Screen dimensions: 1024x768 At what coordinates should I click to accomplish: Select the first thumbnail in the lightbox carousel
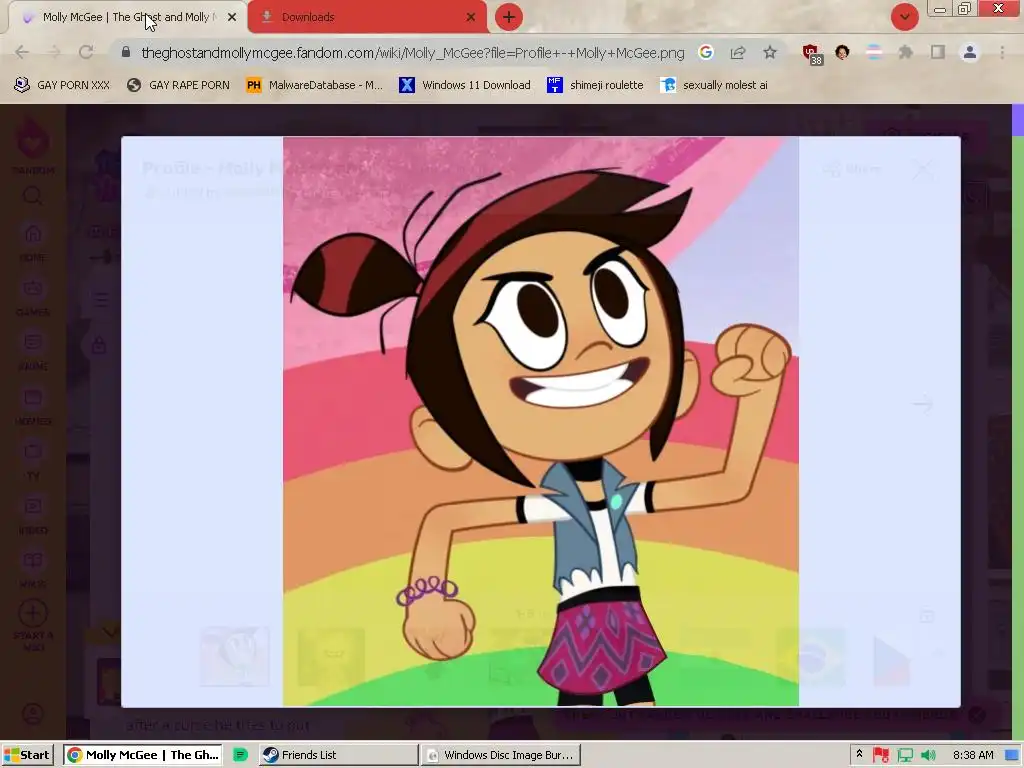tap(234, 656)
